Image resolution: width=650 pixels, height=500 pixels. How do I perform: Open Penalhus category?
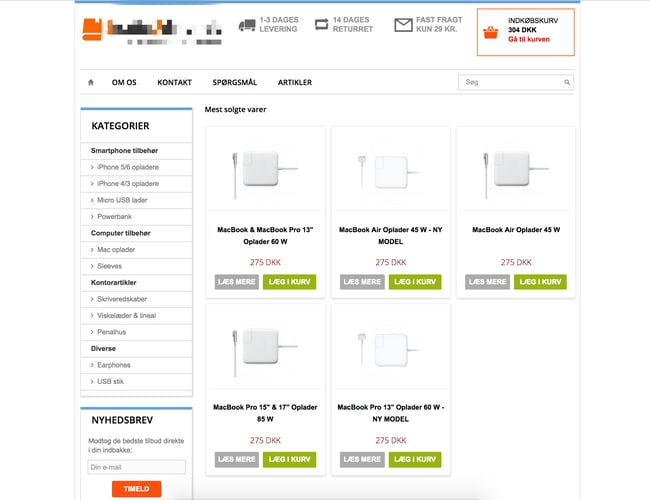coord(111,332)
